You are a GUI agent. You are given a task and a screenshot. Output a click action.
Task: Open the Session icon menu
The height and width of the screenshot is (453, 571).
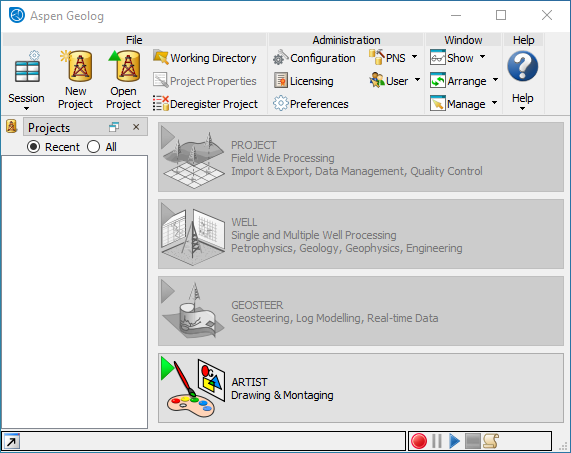click(x=27, y=67)
